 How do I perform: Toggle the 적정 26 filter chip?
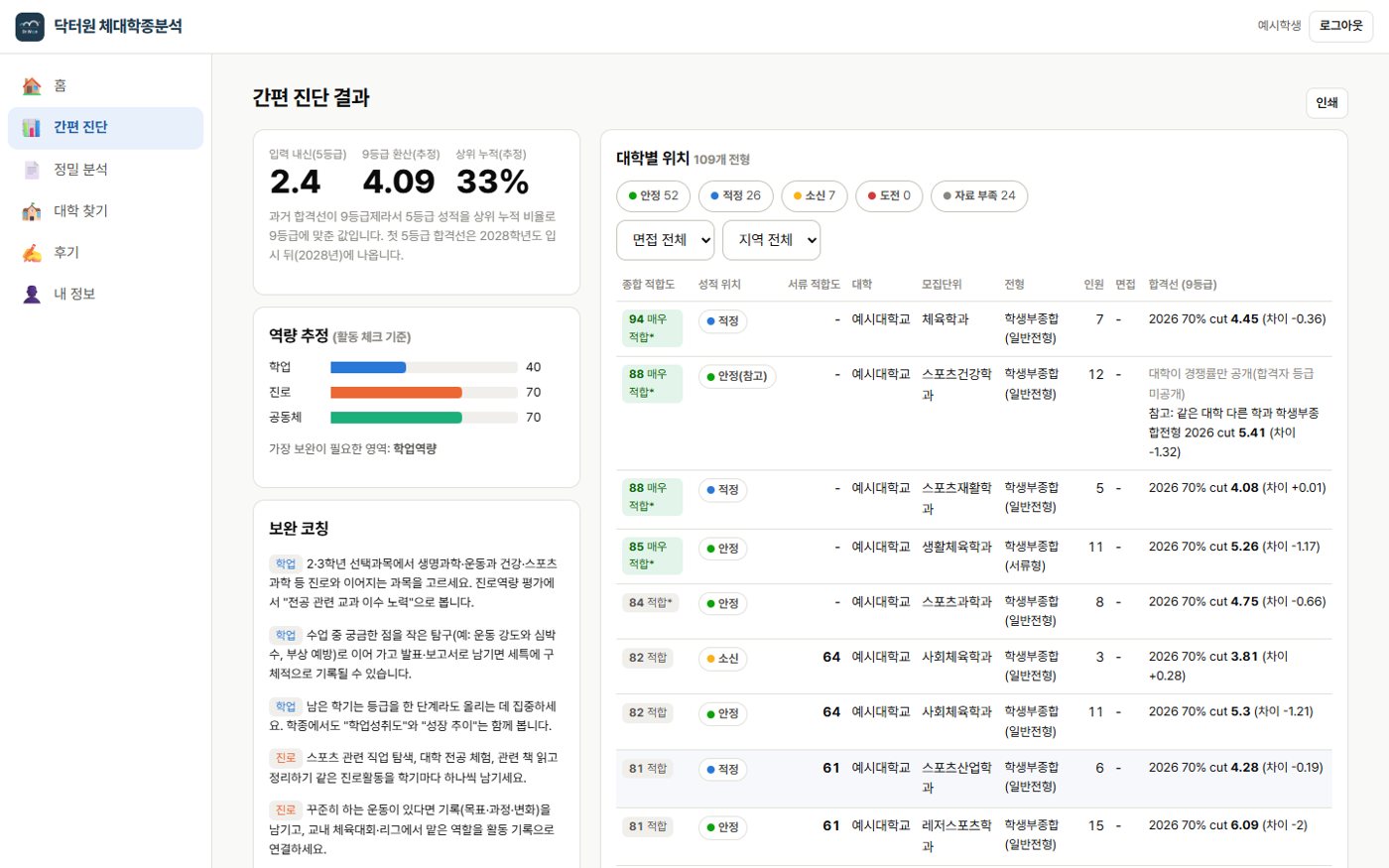[735, 195]
